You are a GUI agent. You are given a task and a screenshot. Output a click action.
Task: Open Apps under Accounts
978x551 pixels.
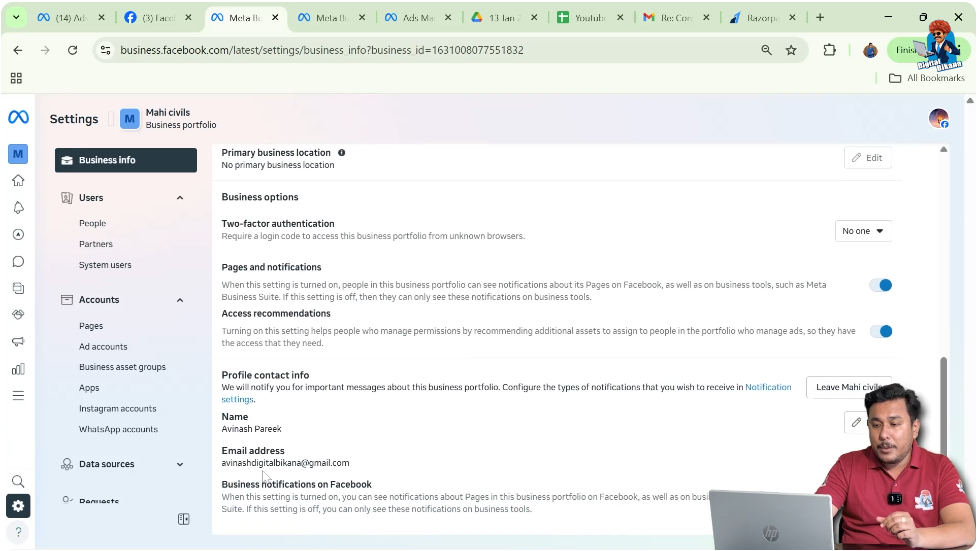pos(89,388)
